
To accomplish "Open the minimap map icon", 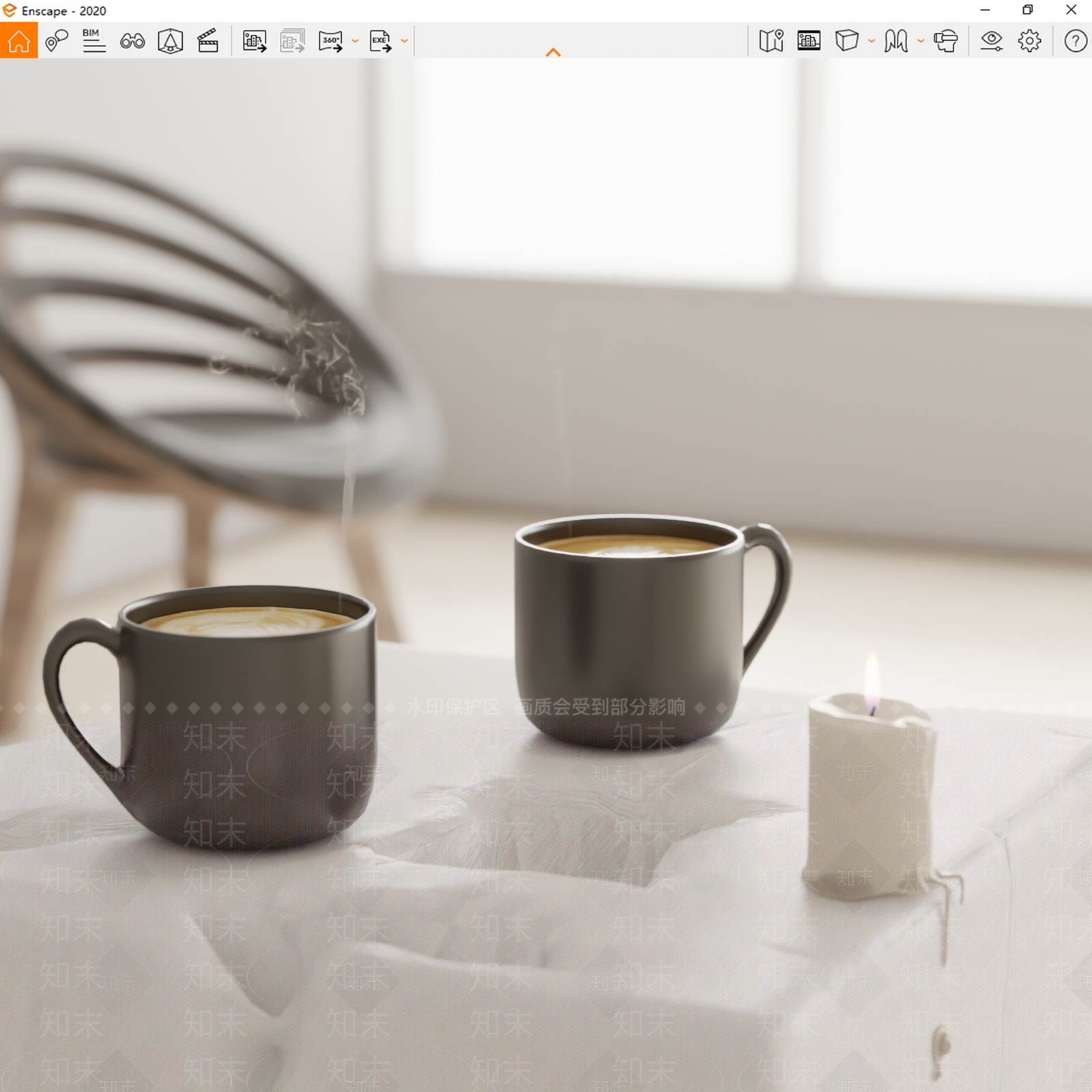I will tap(771, 41).
